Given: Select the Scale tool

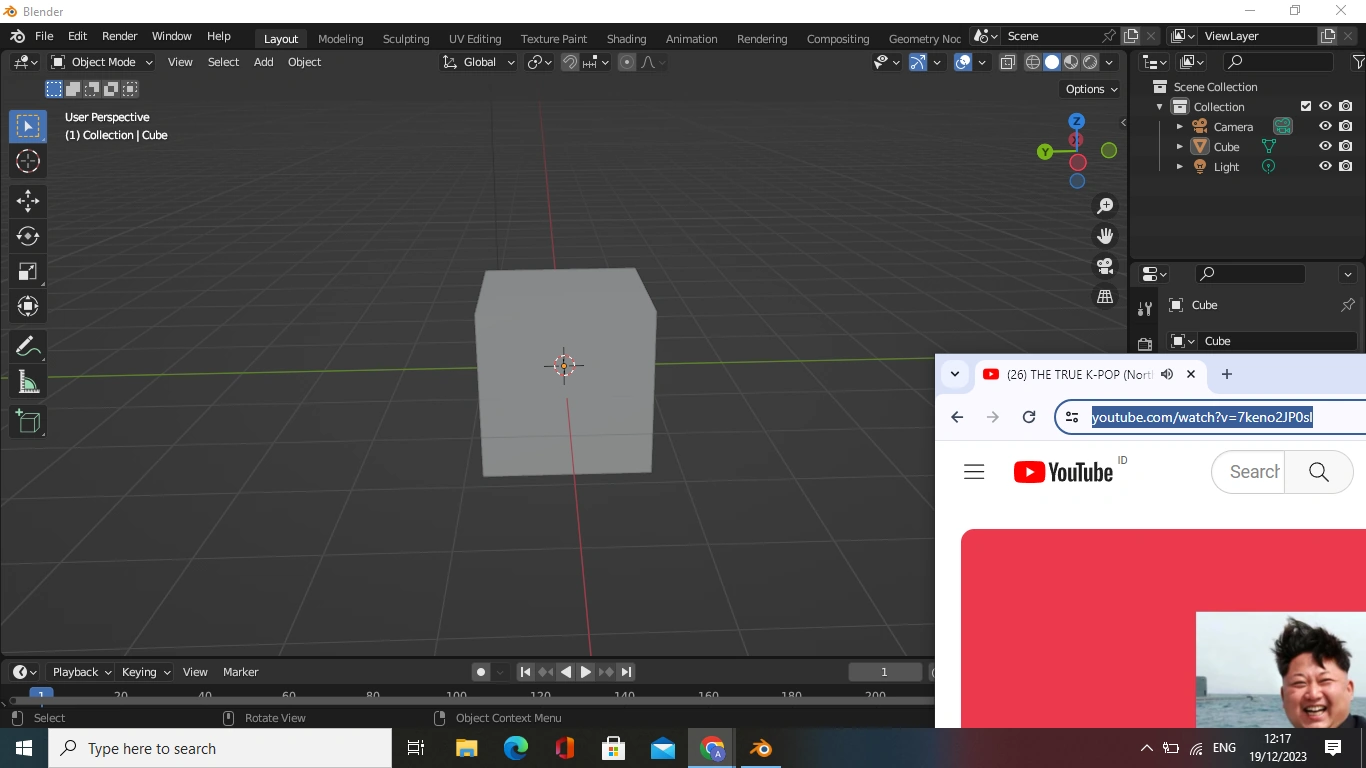Looking at the screenshot, I should pyautogui.click(x=28, y=272).
